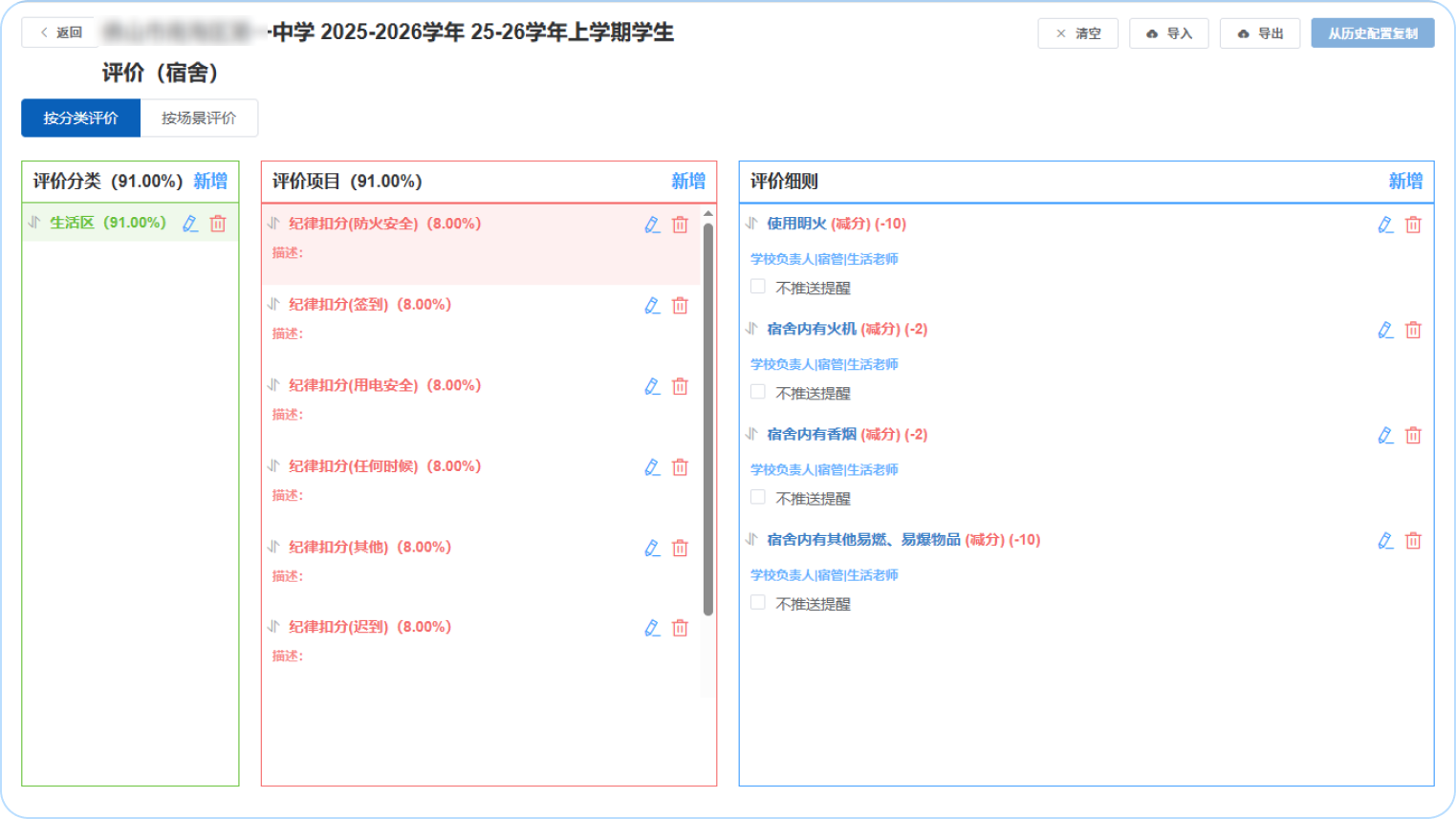Click the 评价项目 list vertical scrollbar
The image size is (1456, 819).
(x=708, y=419)
